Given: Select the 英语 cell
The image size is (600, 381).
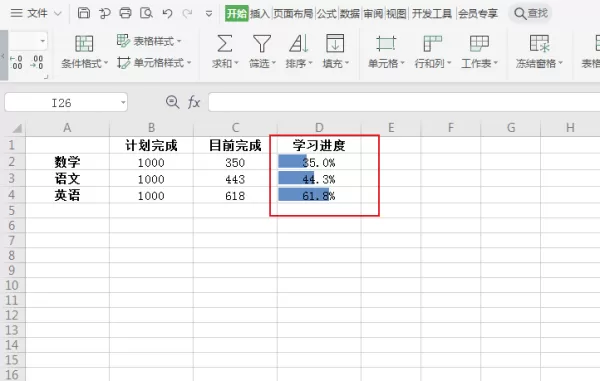Looking at the screenshot, I should 67,195.
